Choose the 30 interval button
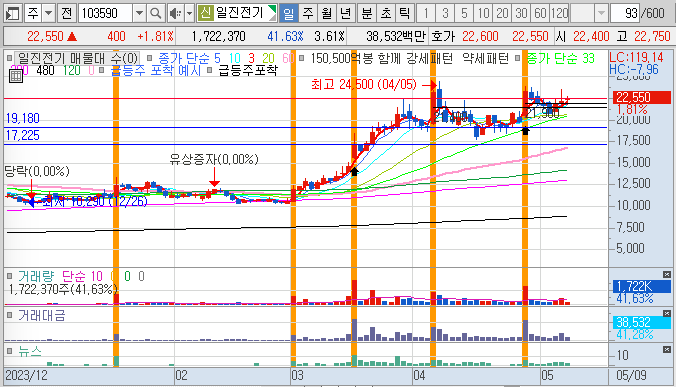 pyautogui.click(x=521, y=13)
